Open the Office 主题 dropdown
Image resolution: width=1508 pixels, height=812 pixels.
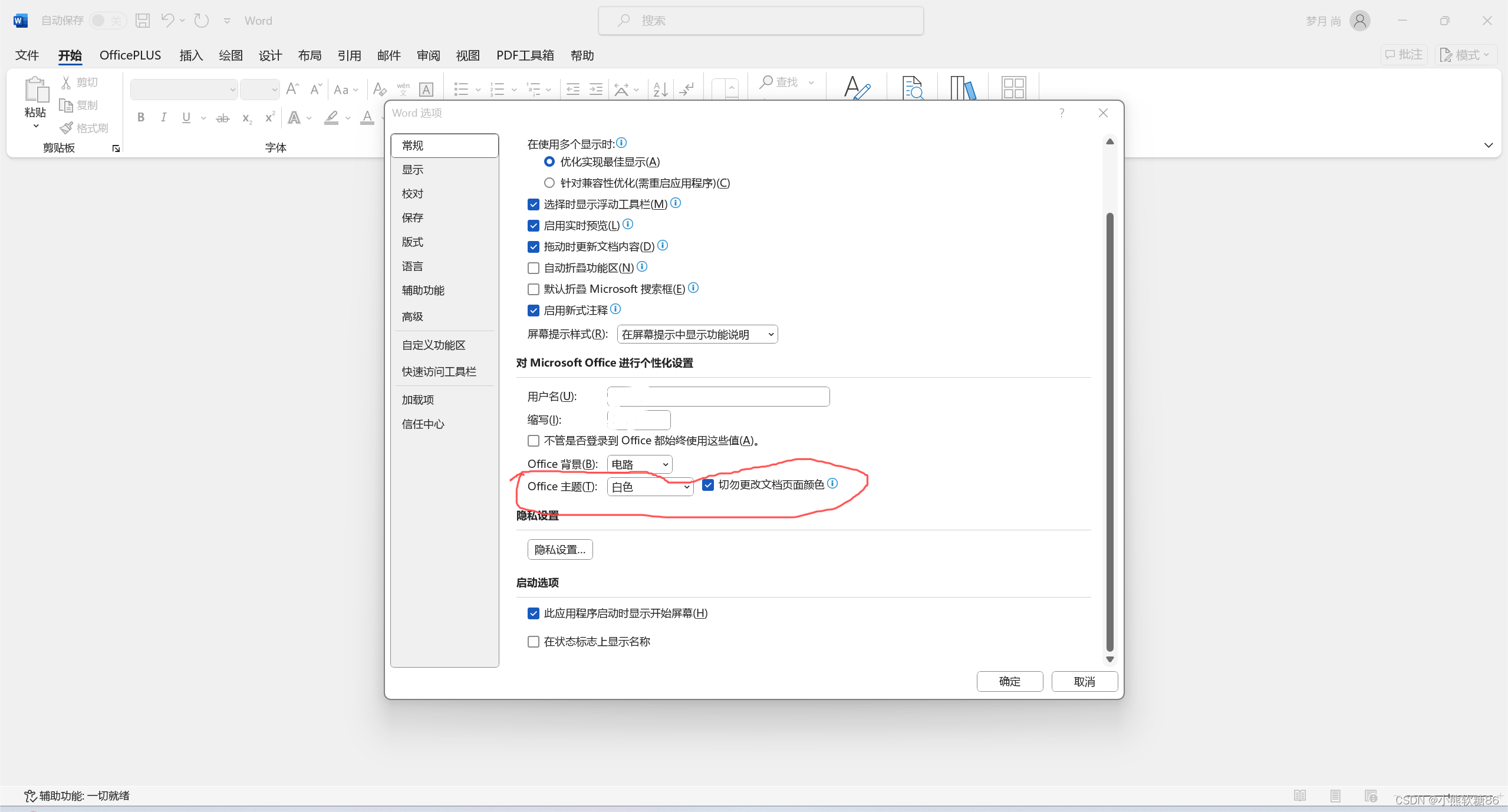pos(650,487)
